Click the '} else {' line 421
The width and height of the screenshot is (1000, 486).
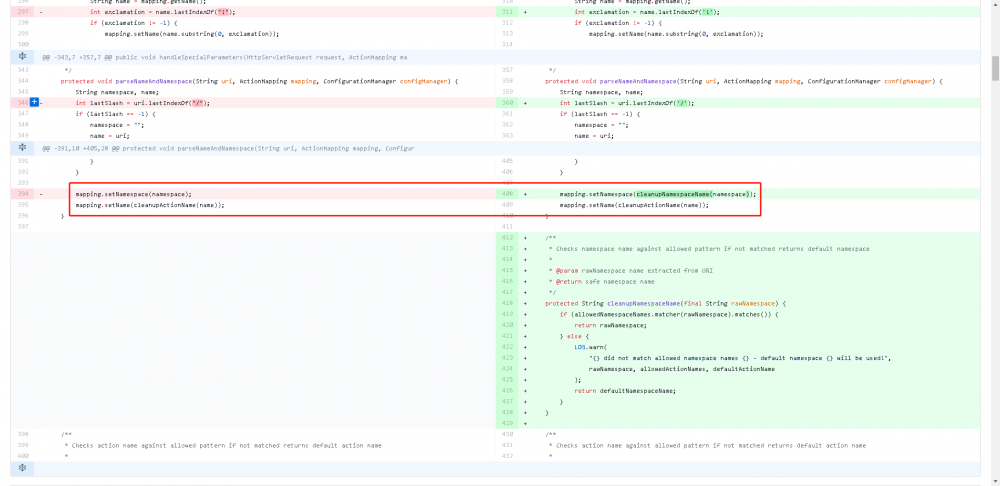(x=575, y=336)
